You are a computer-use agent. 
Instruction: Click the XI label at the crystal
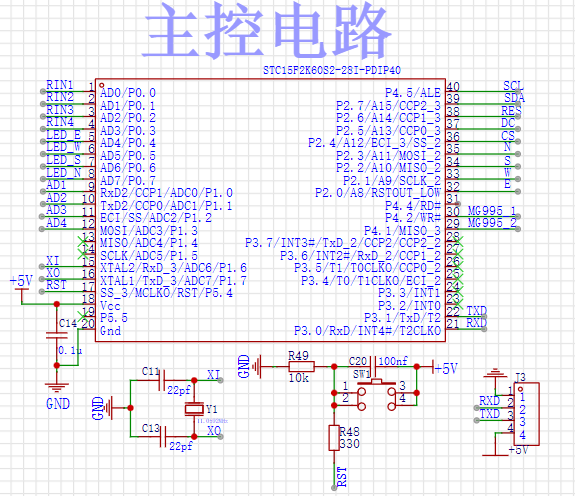213,375
